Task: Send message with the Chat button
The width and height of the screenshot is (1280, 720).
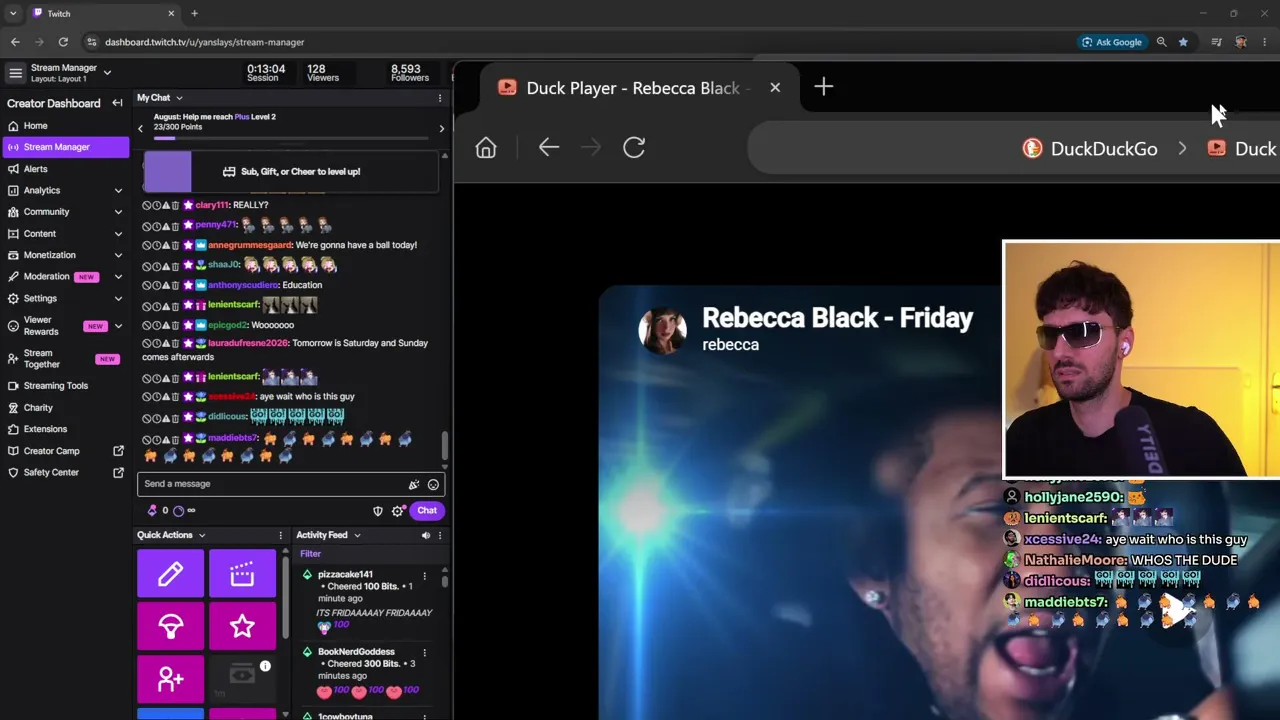Action: pos(427,511)
